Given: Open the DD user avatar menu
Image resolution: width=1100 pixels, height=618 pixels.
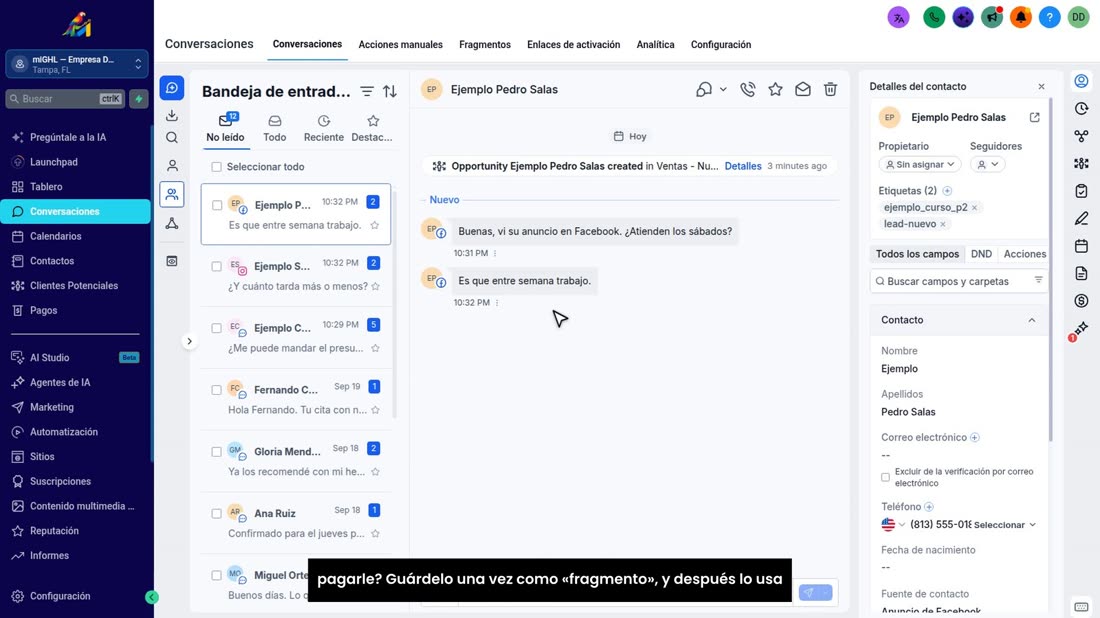Looking at the screenshot, I should click(x=1078, y=17).
